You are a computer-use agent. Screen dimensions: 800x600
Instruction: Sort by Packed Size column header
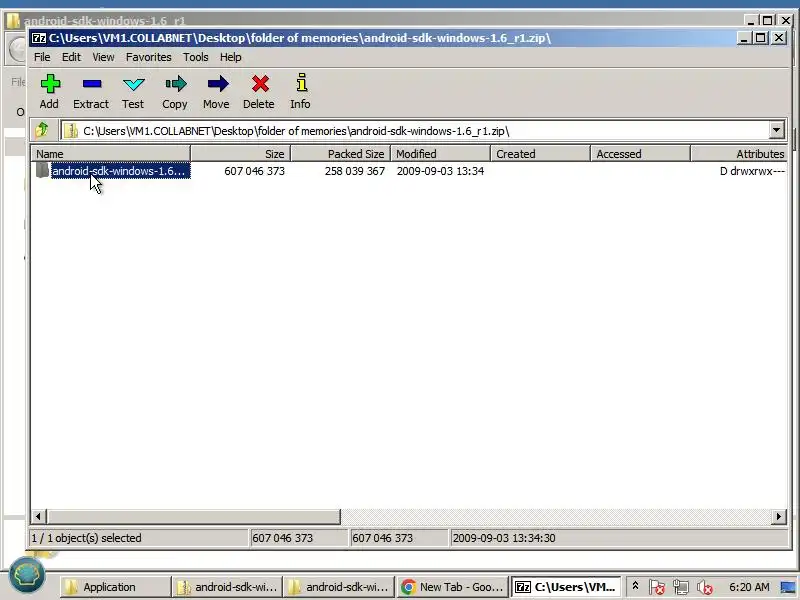340,154
